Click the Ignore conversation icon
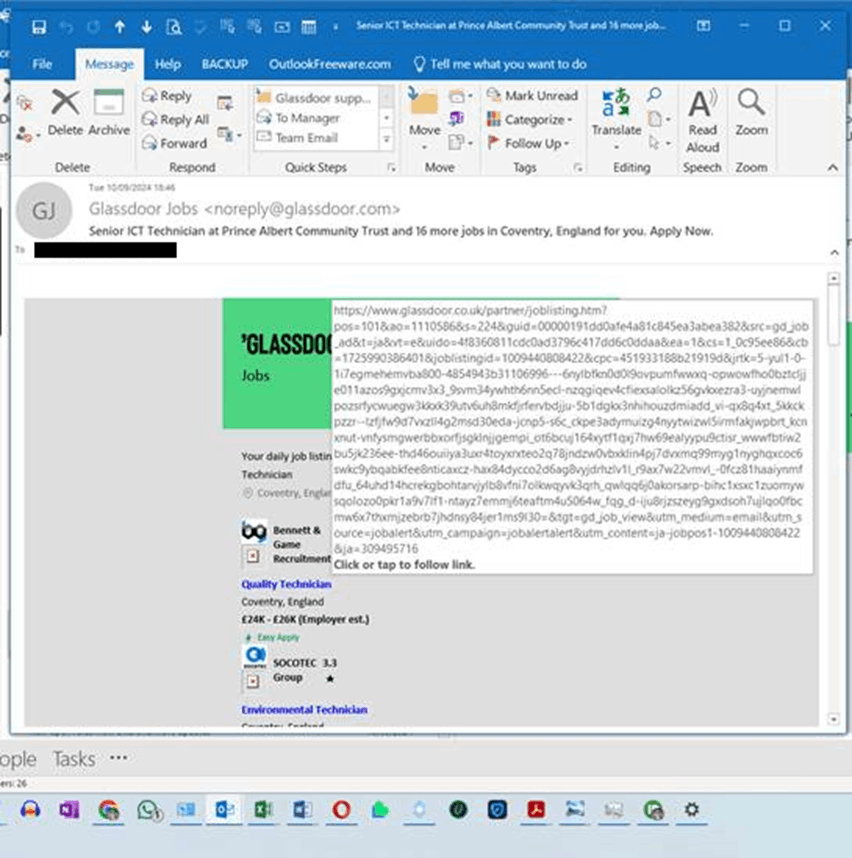Screen dimensions: 852x858 tap(24, 103)
